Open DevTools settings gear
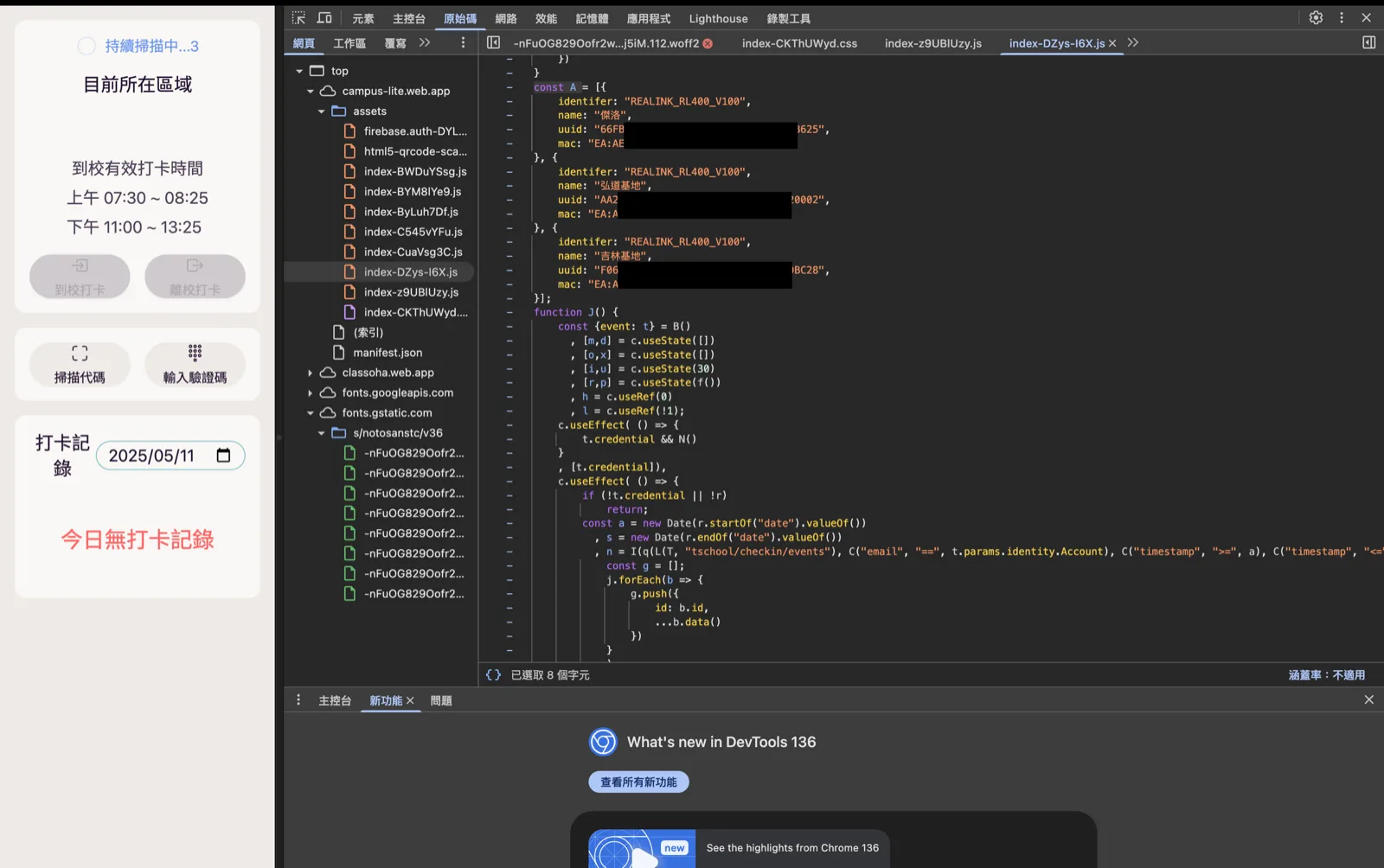 tap(1316, 17)
